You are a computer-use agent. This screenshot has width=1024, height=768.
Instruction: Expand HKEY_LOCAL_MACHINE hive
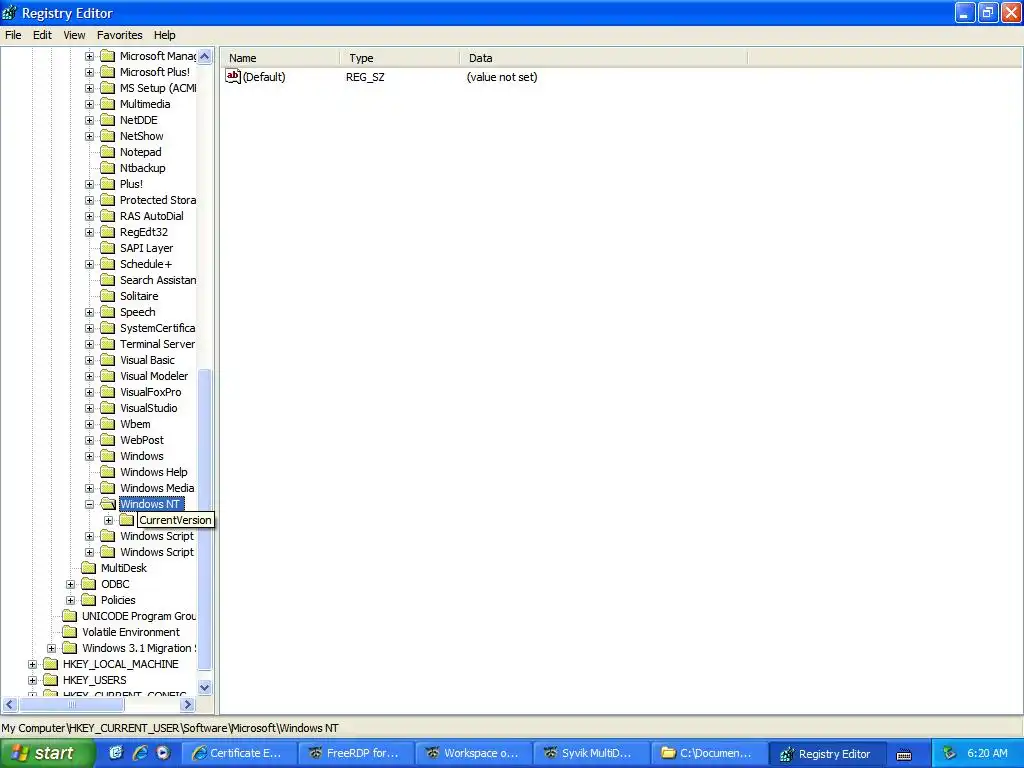point(33,664)
